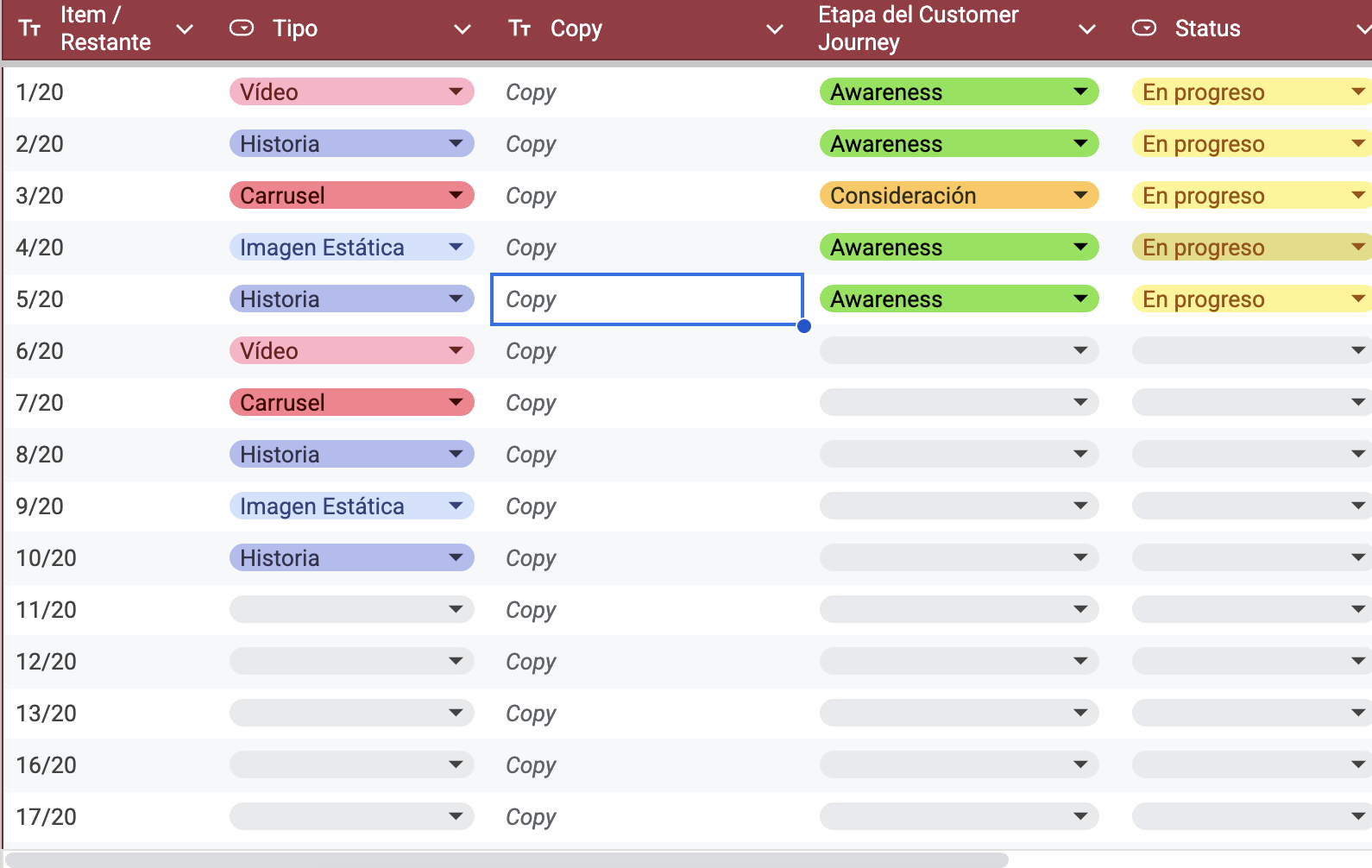Open the Imagen Estática dropdown in row 9/20
The image size is (1372, 868).
pos(352,506)
